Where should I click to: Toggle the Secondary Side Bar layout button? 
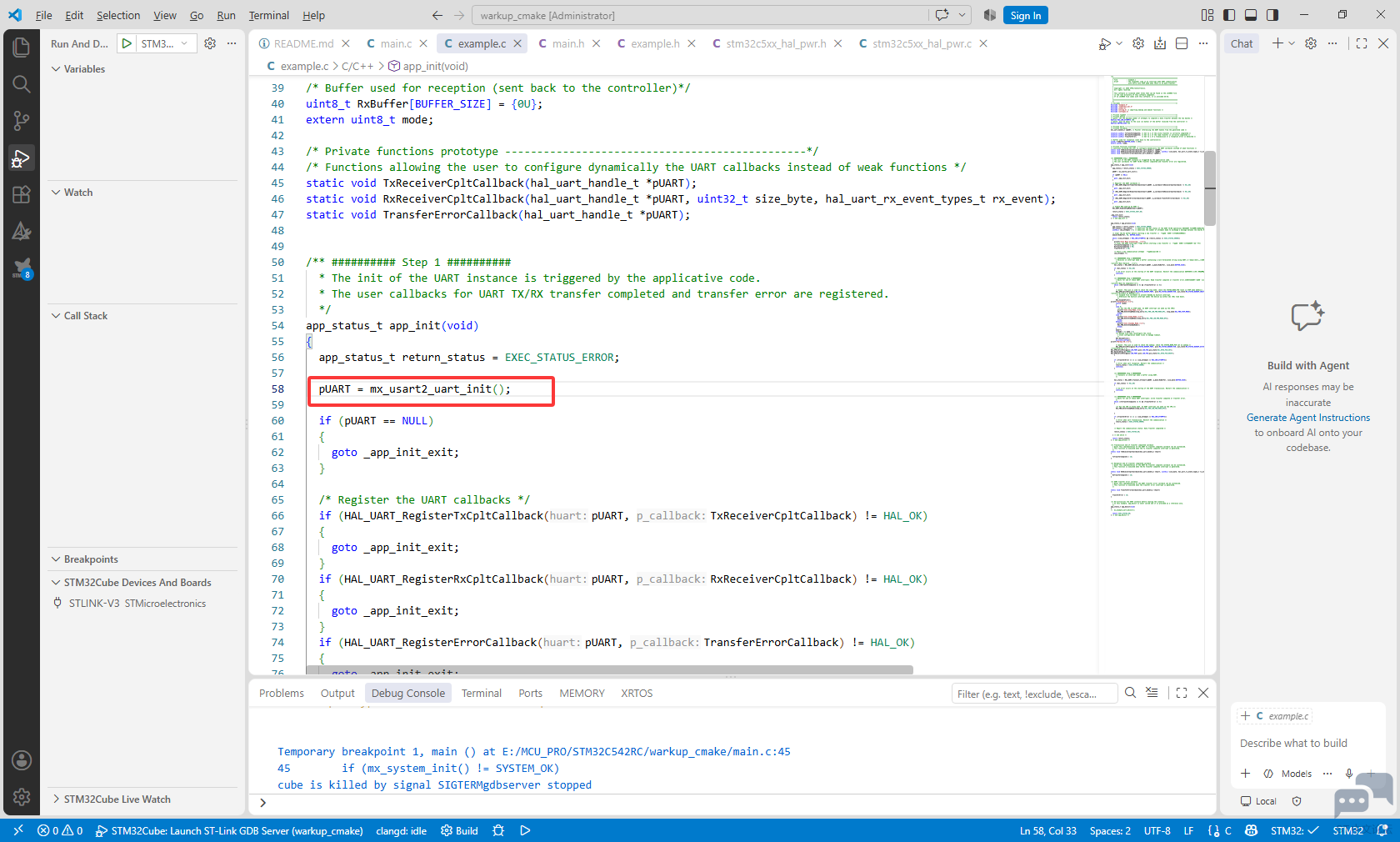[x=1272, y=15]
